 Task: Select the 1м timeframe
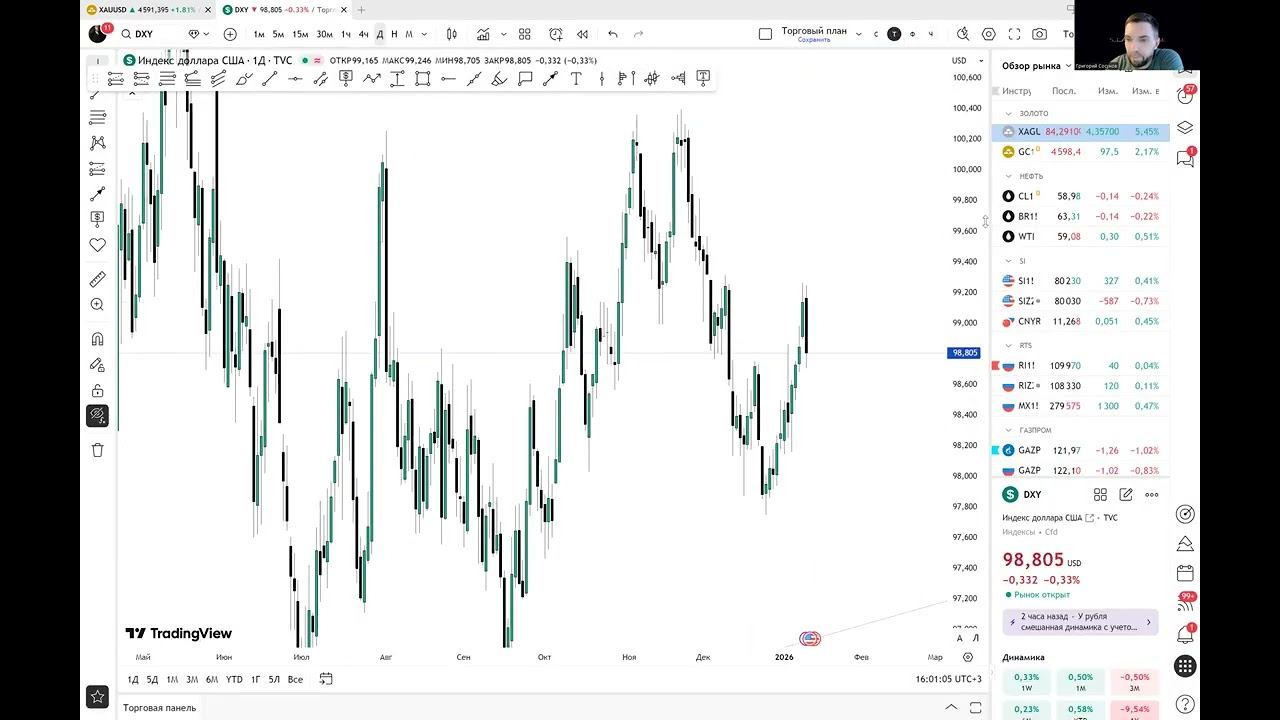259,34
